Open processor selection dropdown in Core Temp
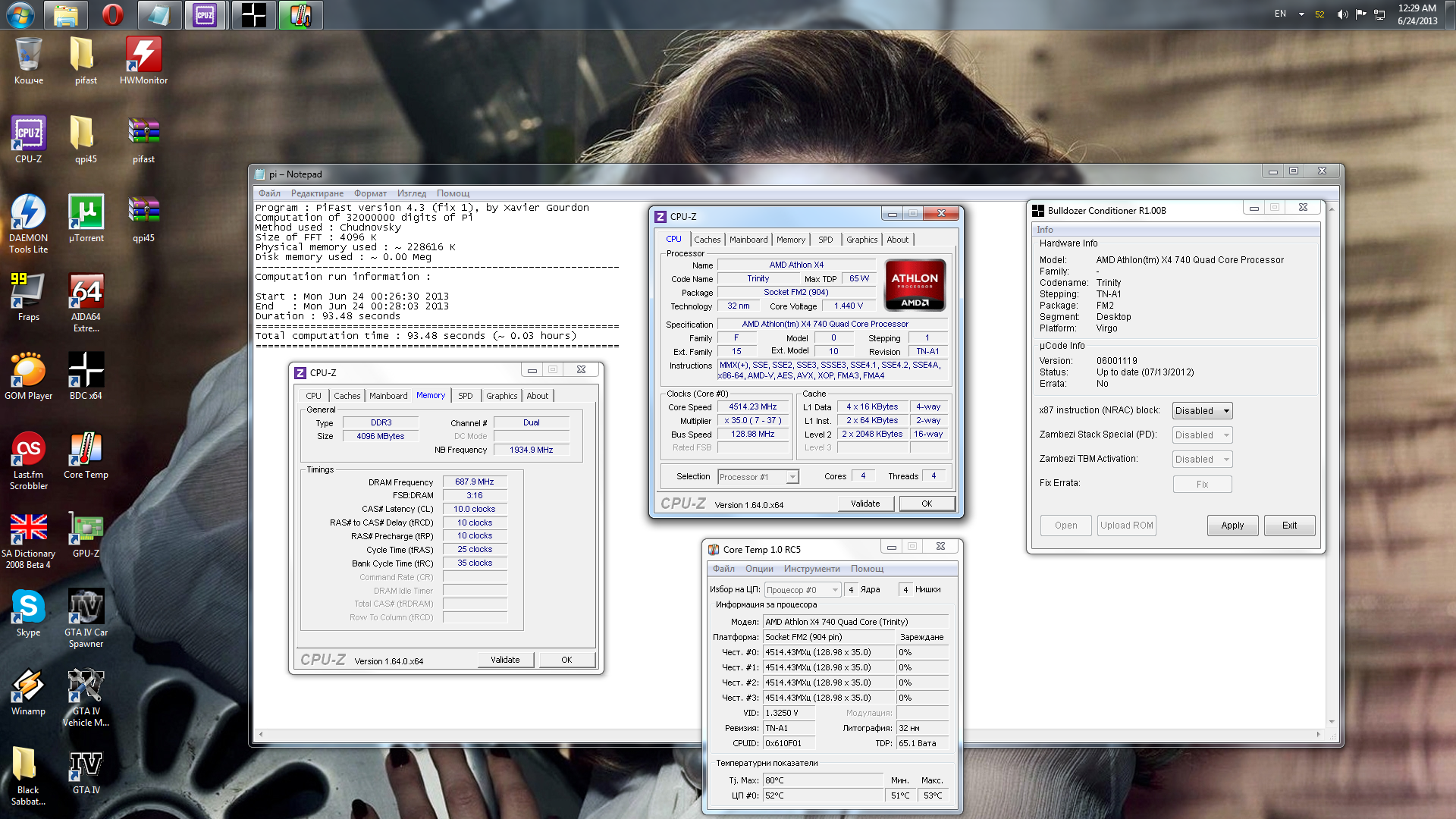This screenshot has width=1456, height=819. click(x=803, y=589)
